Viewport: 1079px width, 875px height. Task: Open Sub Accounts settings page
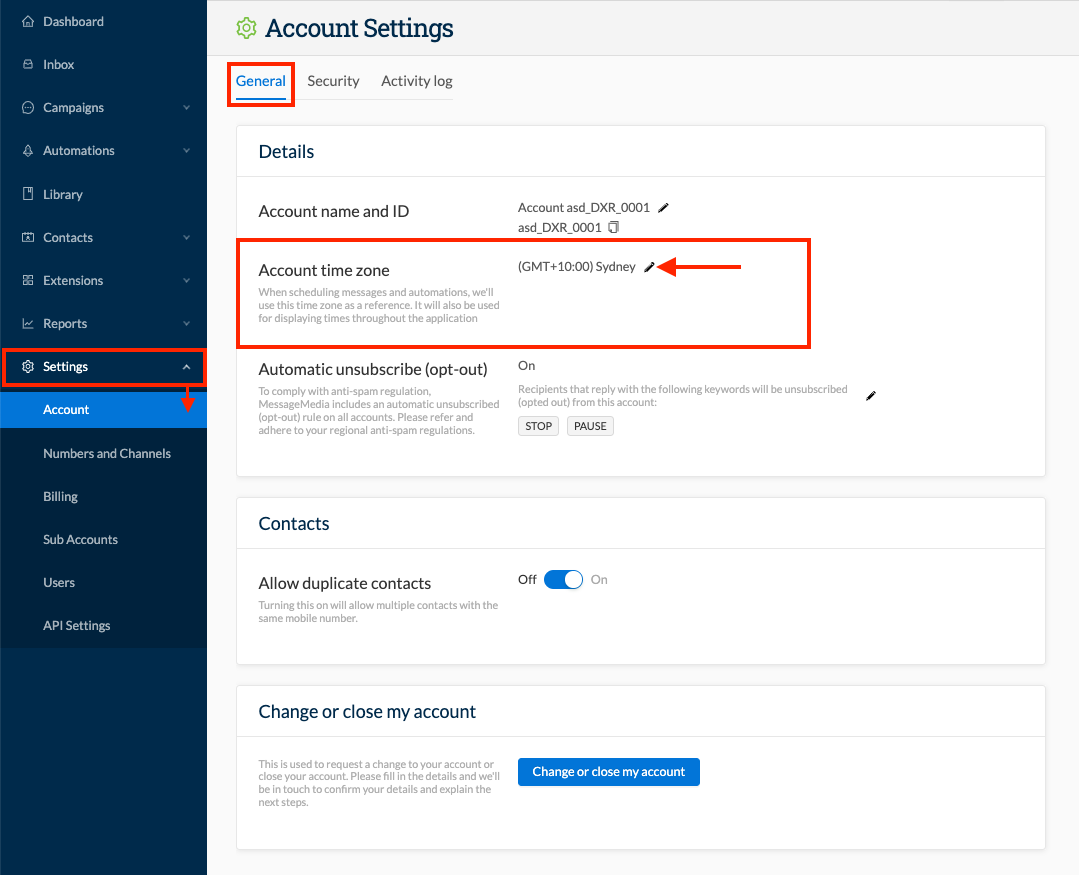coord(81,539)
